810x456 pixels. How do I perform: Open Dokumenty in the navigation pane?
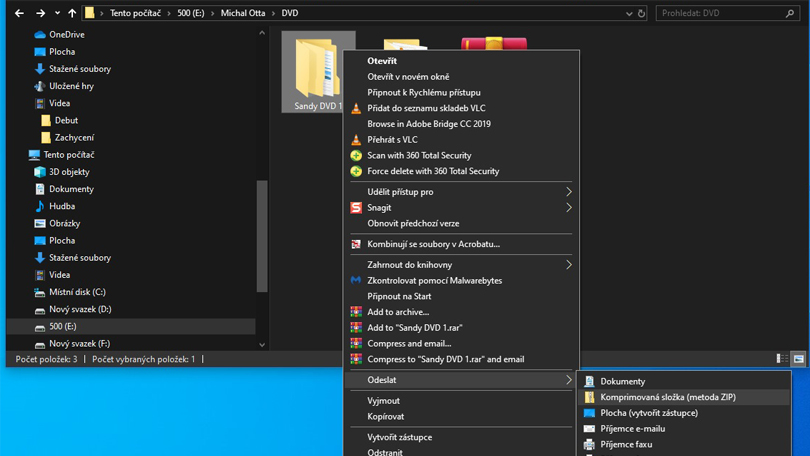[71, 189]
